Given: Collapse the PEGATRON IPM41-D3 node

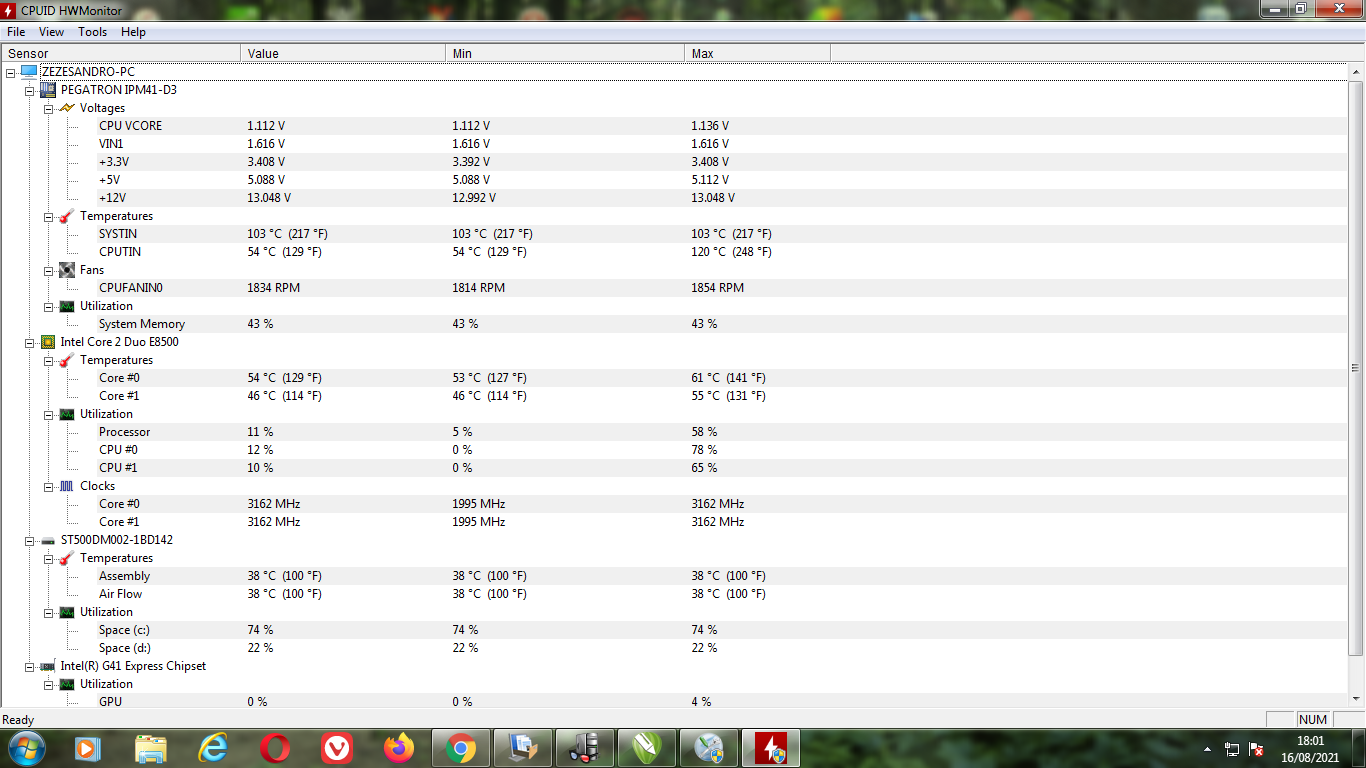Looking at the screenshot, I should [30, 90].
